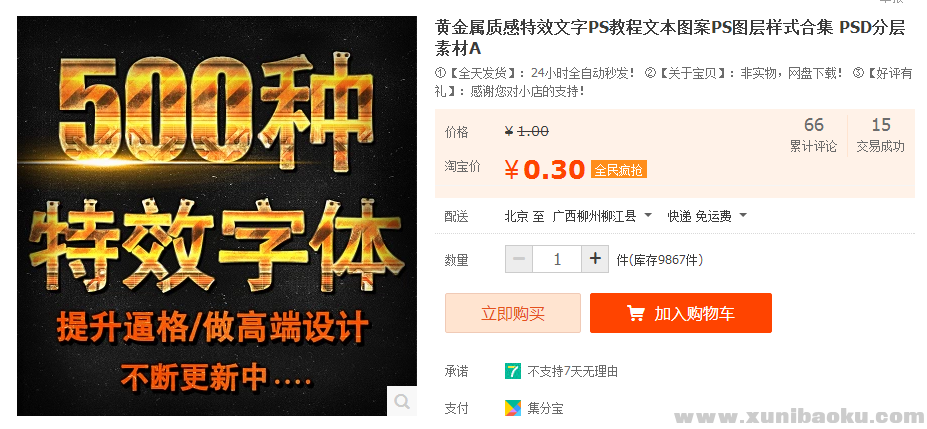Click the 集分宝 payment icon
The image size is (927, 429).
coord(513,408)
